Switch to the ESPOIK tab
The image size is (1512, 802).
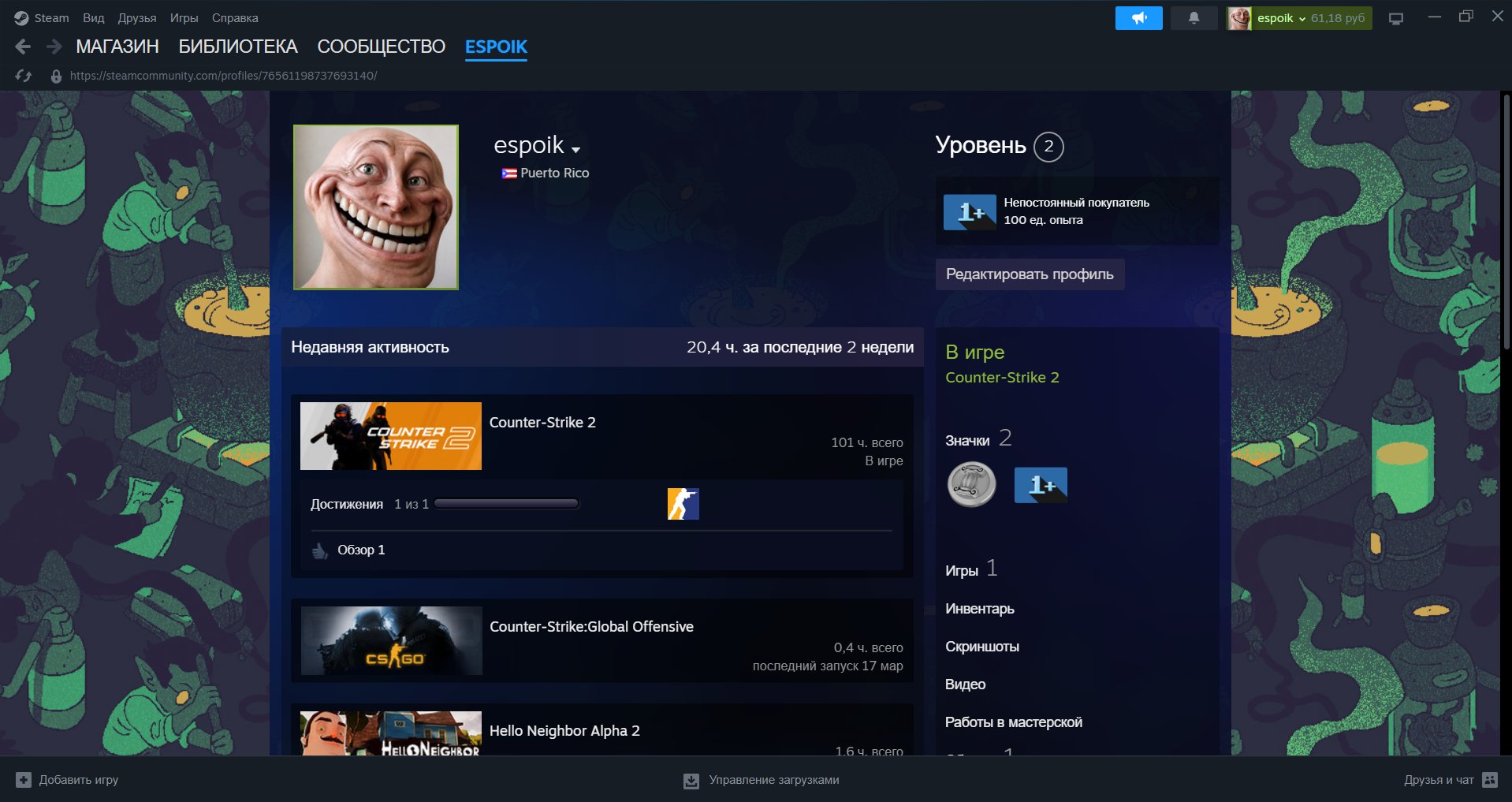coord(496,47)
